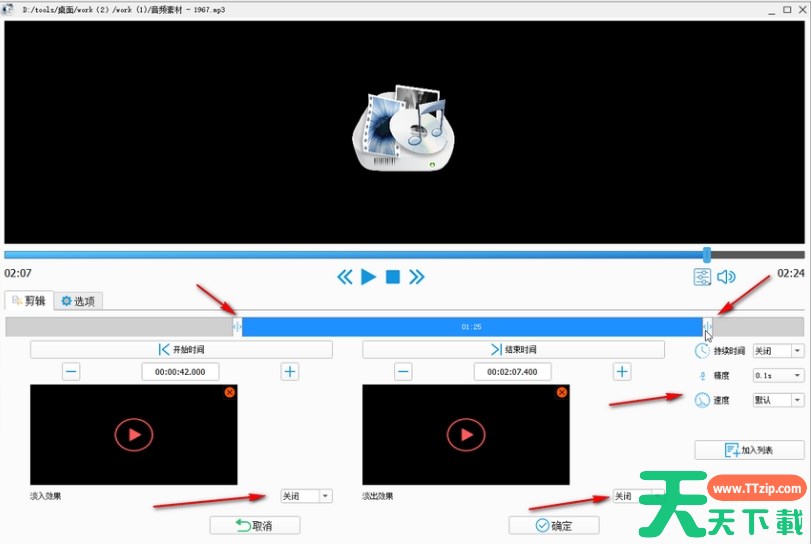Open the 速度 dropdown set to 默认
Viewport: 811px width, 544px height.
coord(778,400)
